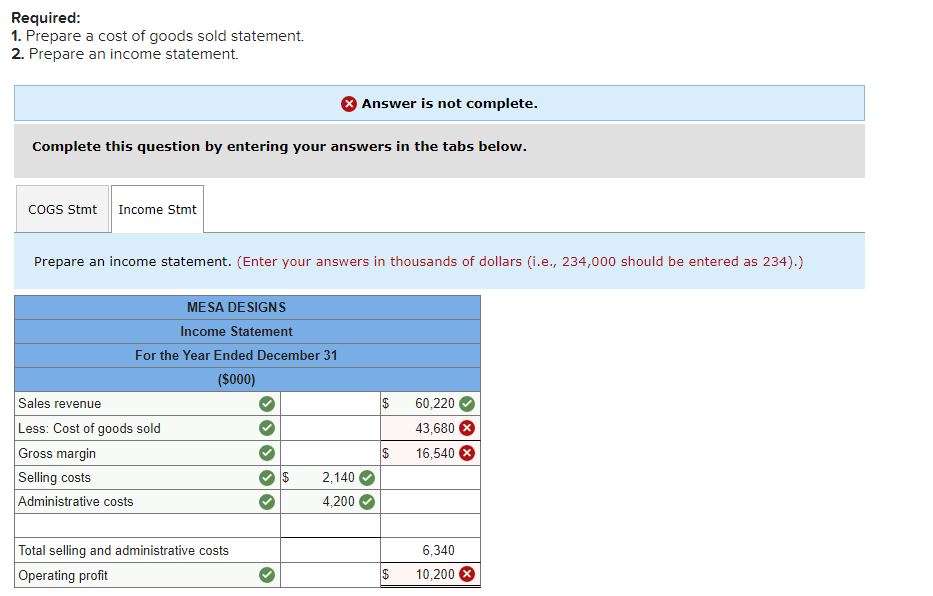
Task: Click the green checkmark next to Sales revenue label
Action: 267,404
